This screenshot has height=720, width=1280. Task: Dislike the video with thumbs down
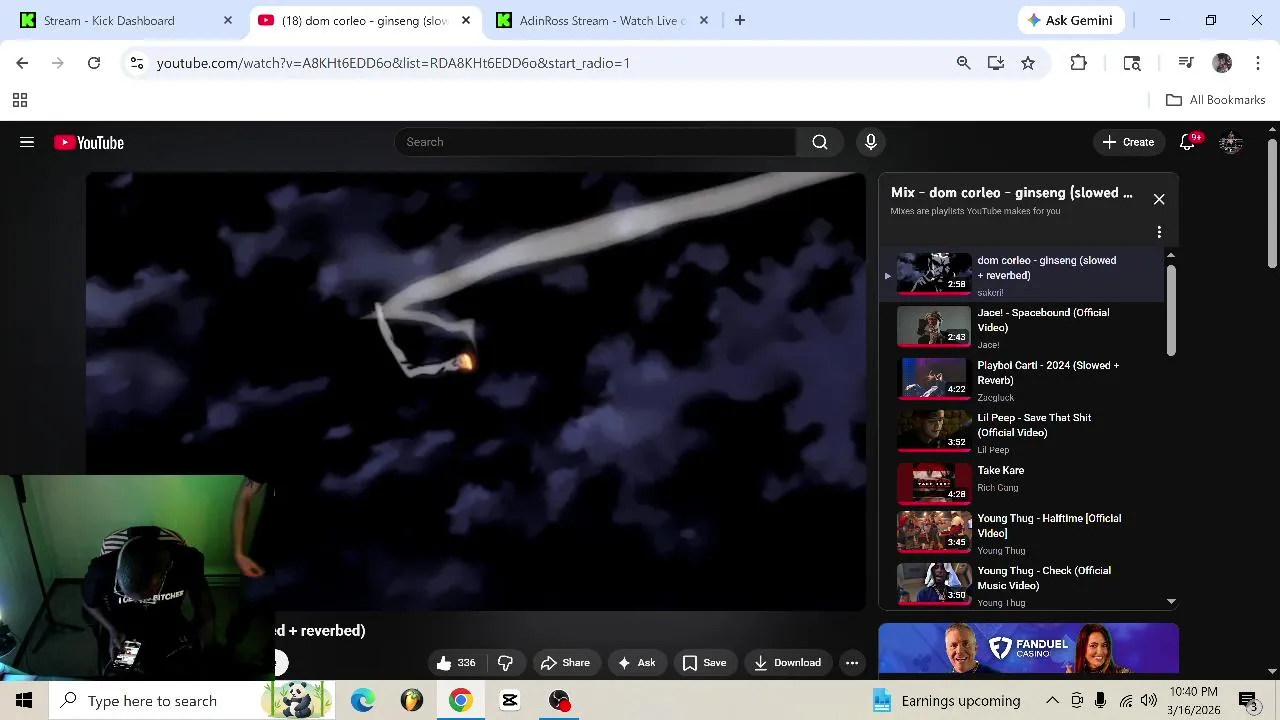(505, 663)
